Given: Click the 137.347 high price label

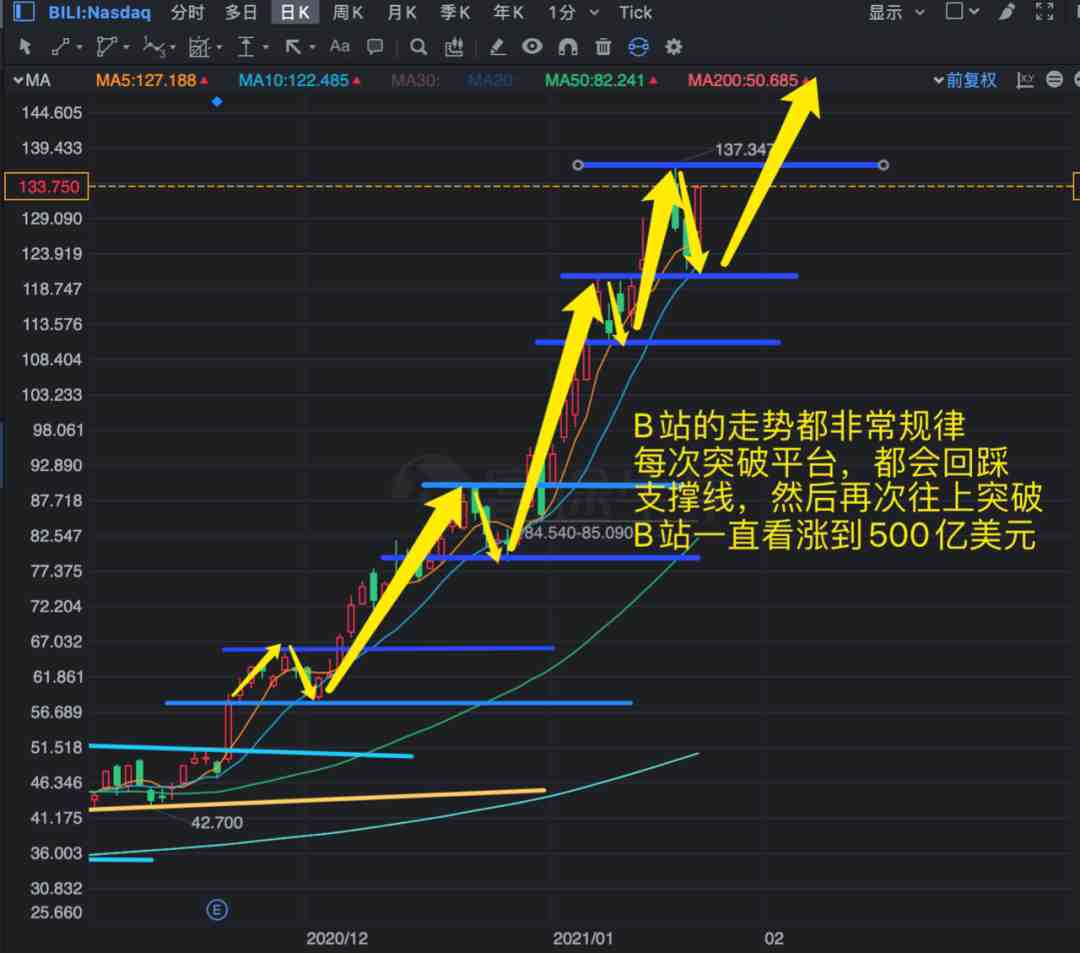Looking at the screenshot, I should point(745,149).
